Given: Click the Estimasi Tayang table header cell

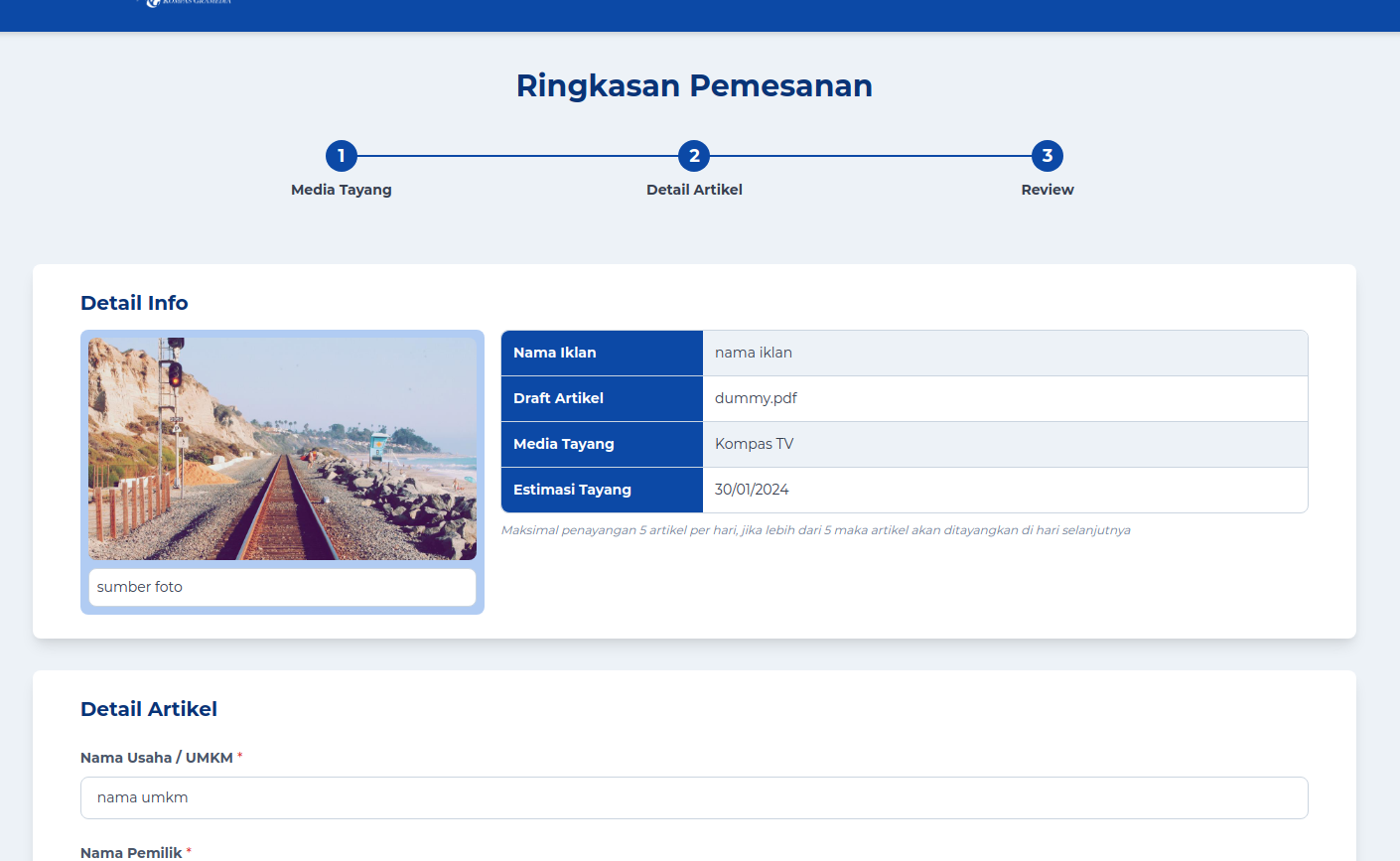Looking at the screenshot, I should (602, 490).
